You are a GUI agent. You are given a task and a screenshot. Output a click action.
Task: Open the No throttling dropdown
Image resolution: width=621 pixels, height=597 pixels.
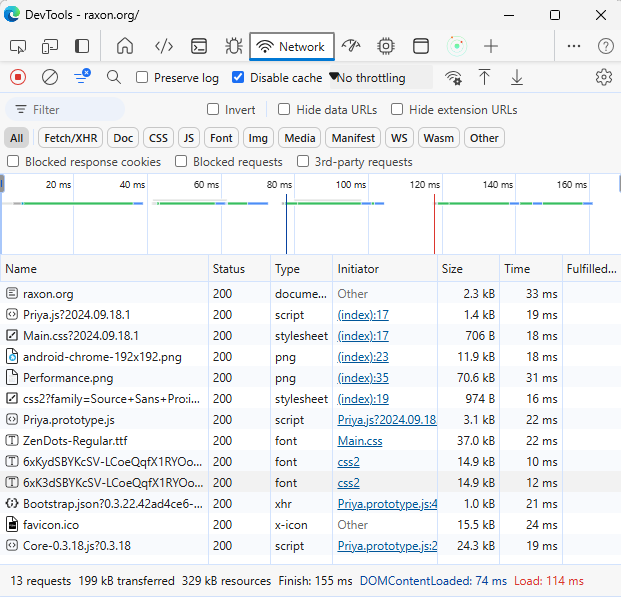(380, 78)
